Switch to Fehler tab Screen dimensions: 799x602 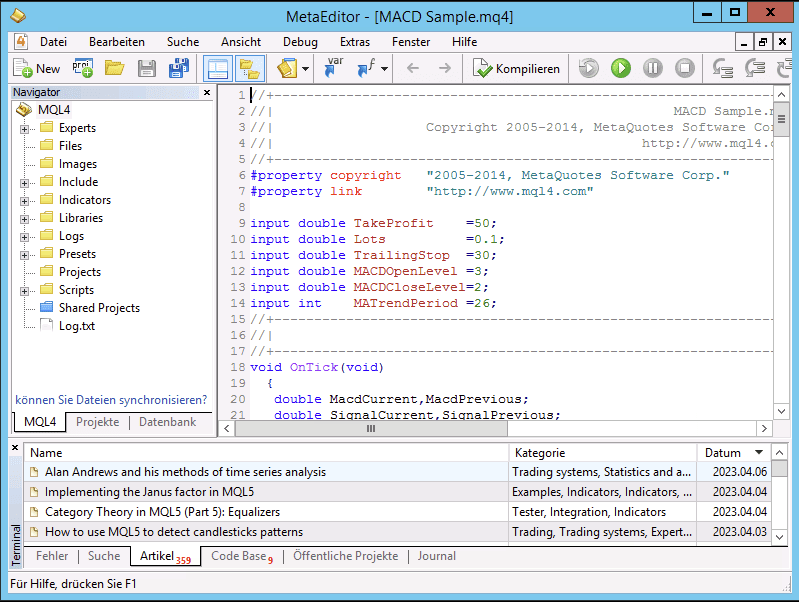52,556
